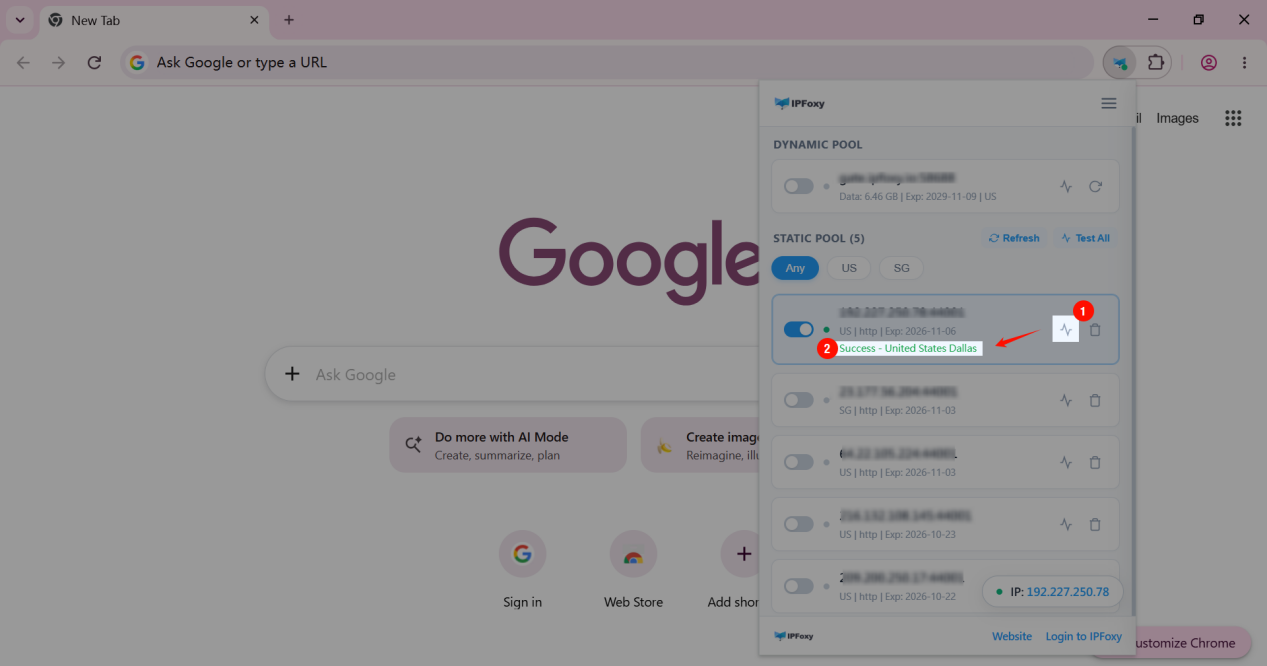The height and width of the screenshot is (666, 1267).
Task: Open the Chrome profile avatar
Action: (1209, 63)
